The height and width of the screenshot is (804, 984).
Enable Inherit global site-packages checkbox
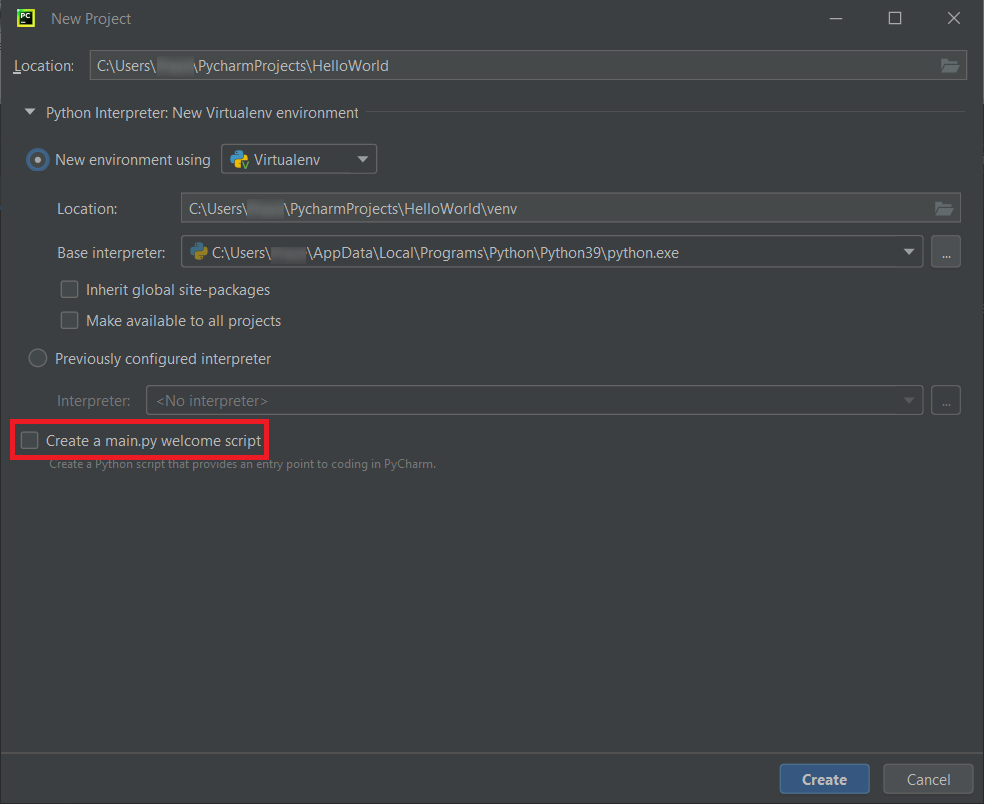69,289
